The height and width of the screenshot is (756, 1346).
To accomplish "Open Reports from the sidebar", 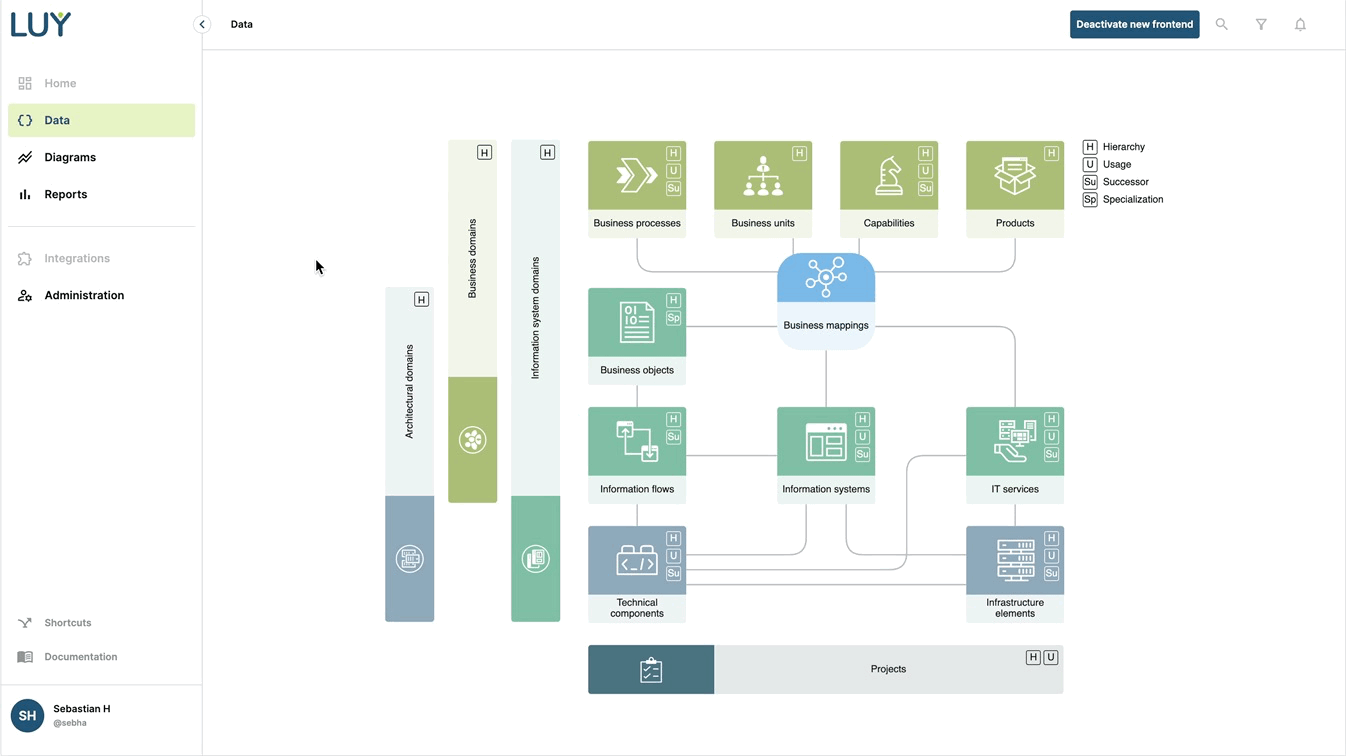I will pos(66,194).
